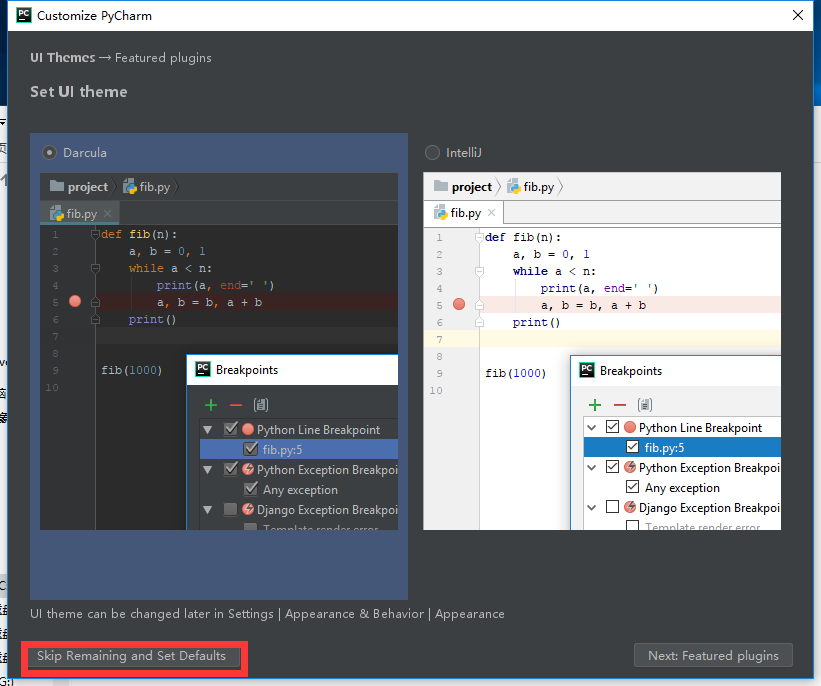Viewport: 821px width, 686px height.
Task: Close the fib.py tab in Darcula preview
Action: 107,213
